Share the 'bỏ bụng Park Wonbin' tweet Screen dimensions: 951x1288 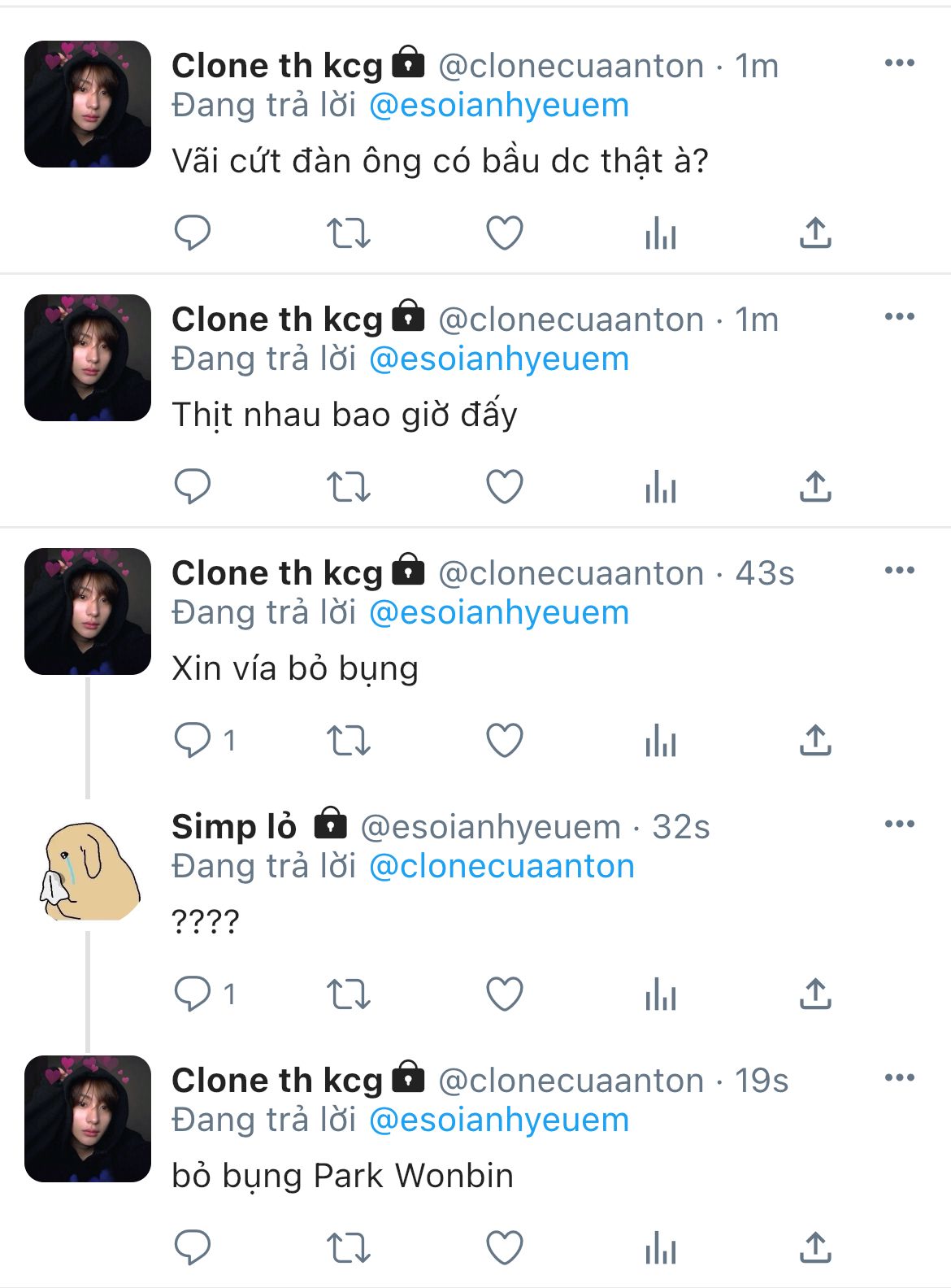815,1247
